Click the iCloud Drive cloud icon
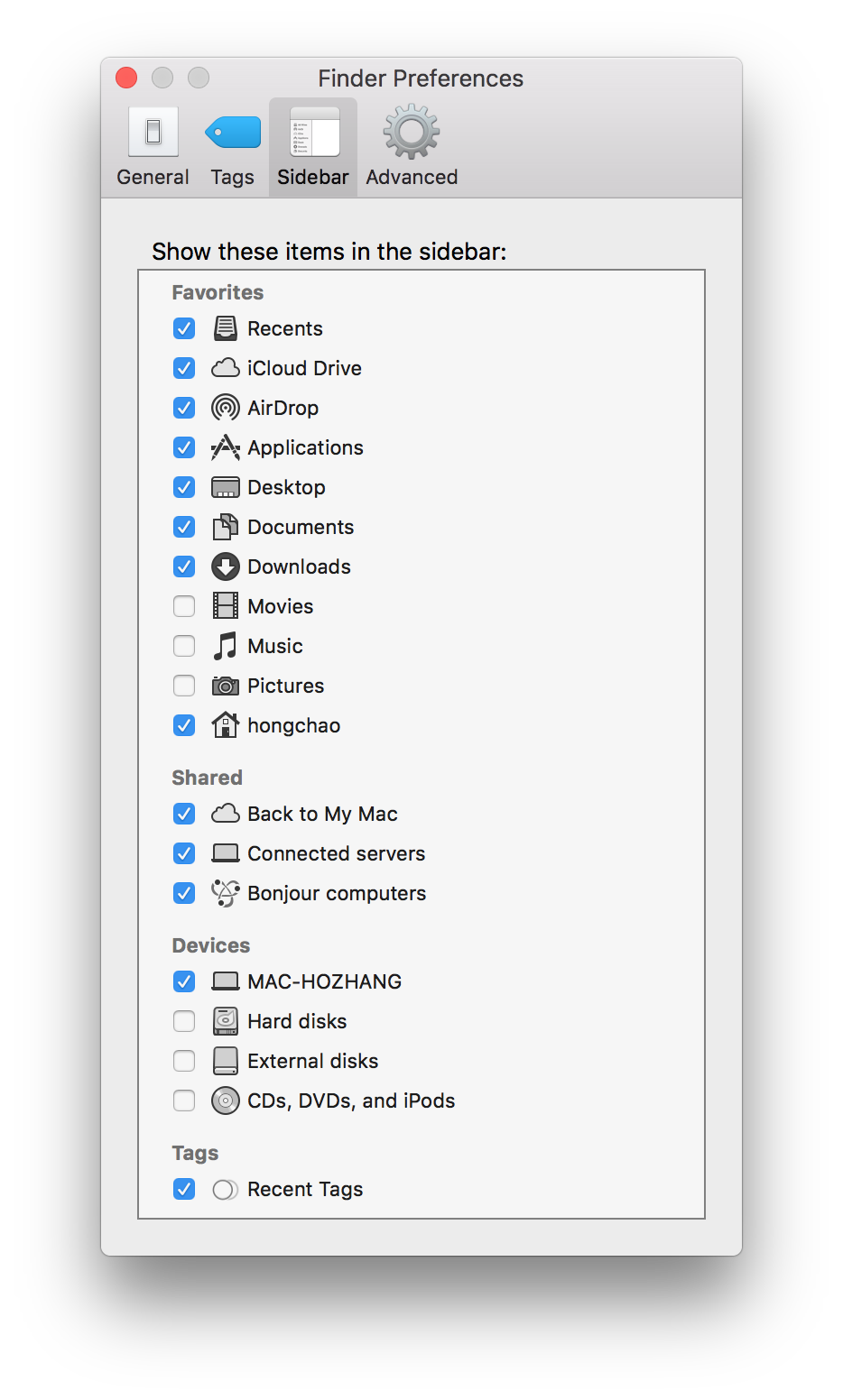Image resolution: width=843 pixels, height=1400 pixels. [225, 368]
